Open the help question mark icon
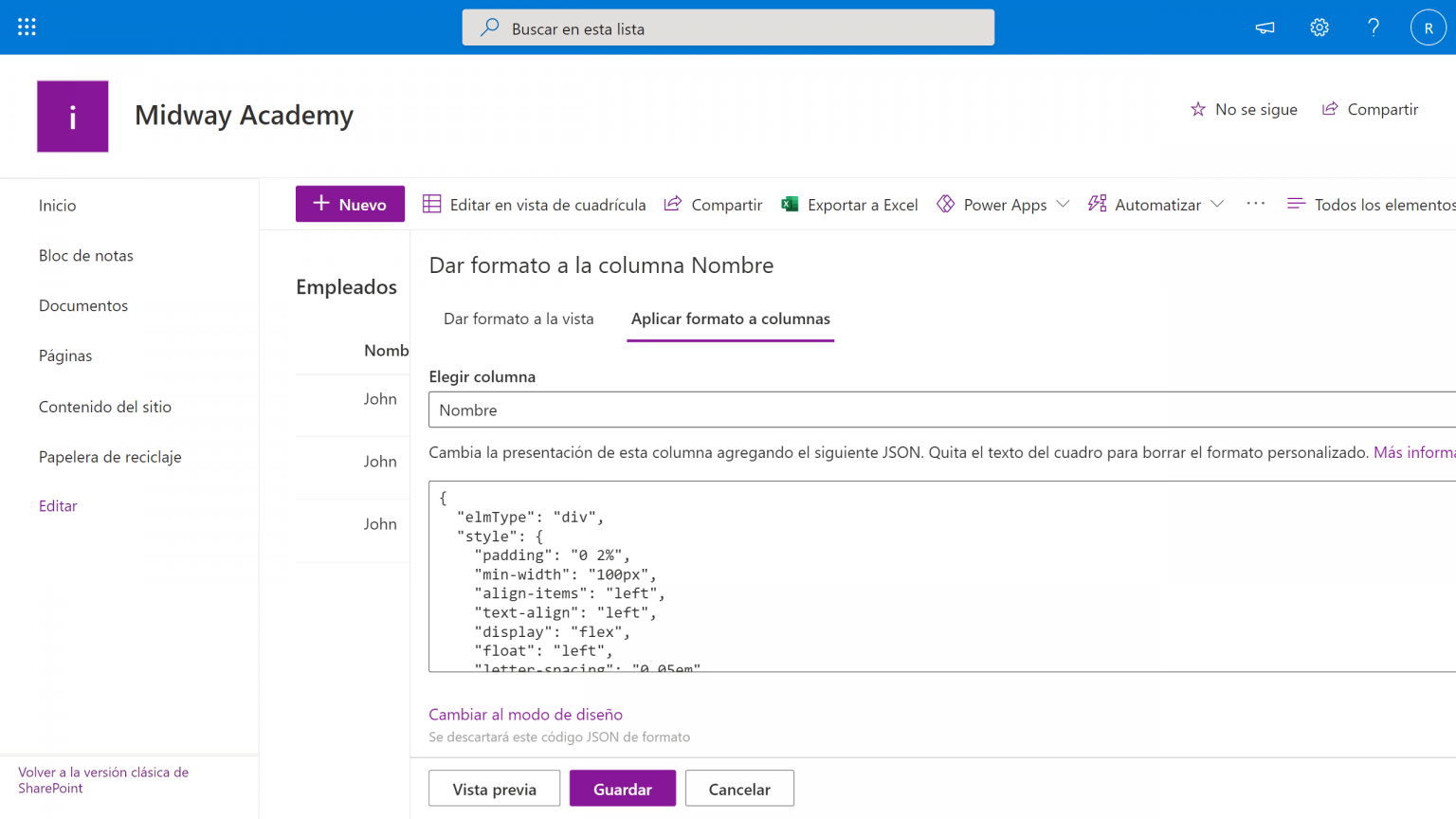 pyautogui.click(x=1374, y=27)
